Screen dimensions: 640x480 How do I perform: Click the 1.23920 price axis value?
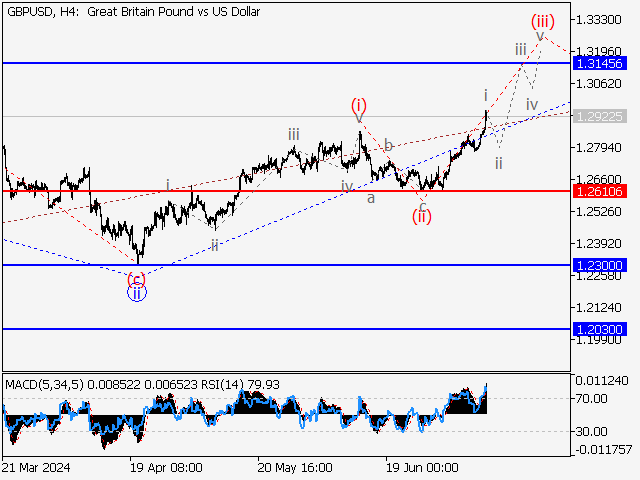(x=598, y=244)
